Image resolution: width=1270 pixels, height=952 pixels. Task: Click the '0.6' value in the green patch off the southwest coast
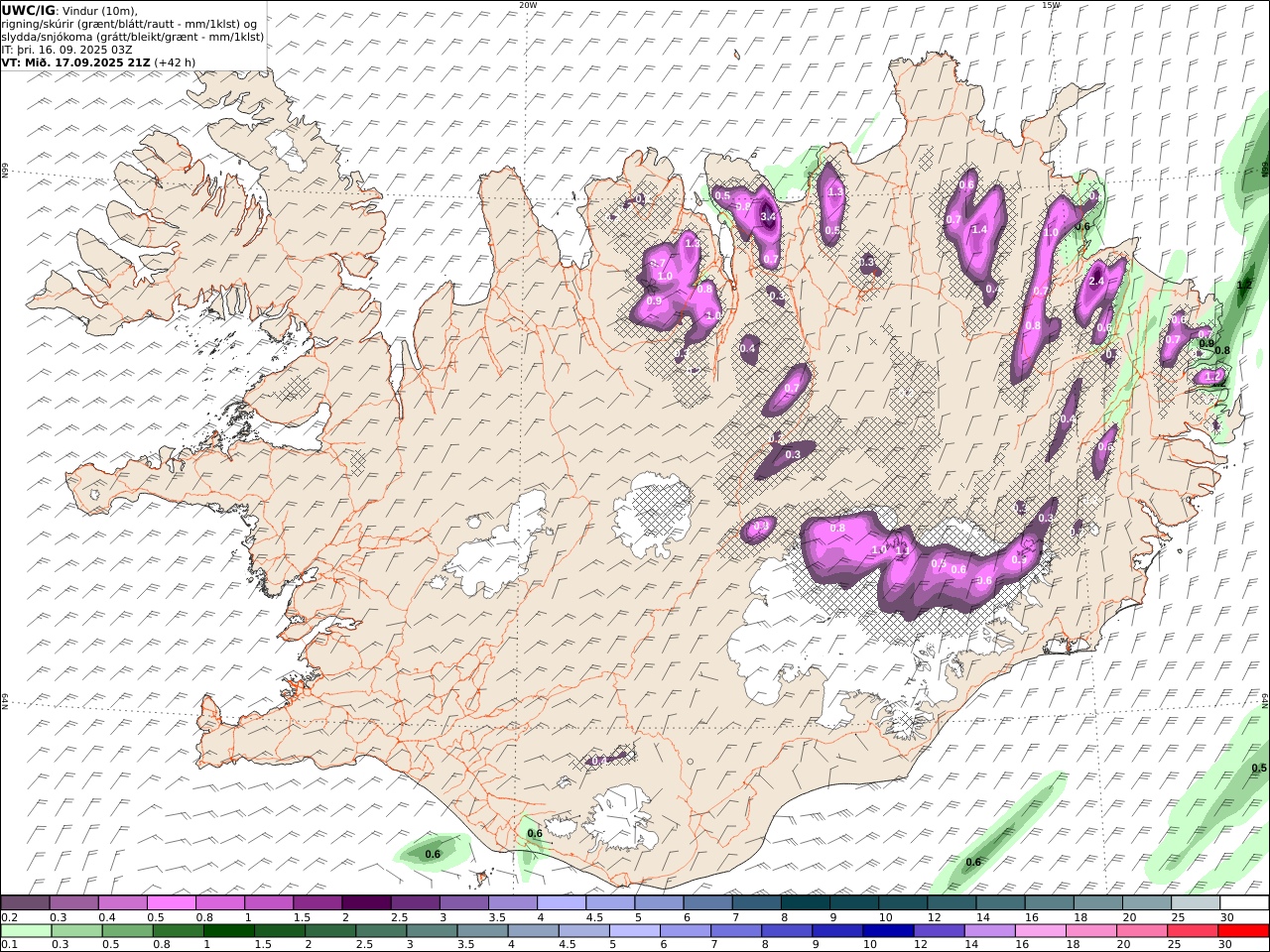[433, 854]
